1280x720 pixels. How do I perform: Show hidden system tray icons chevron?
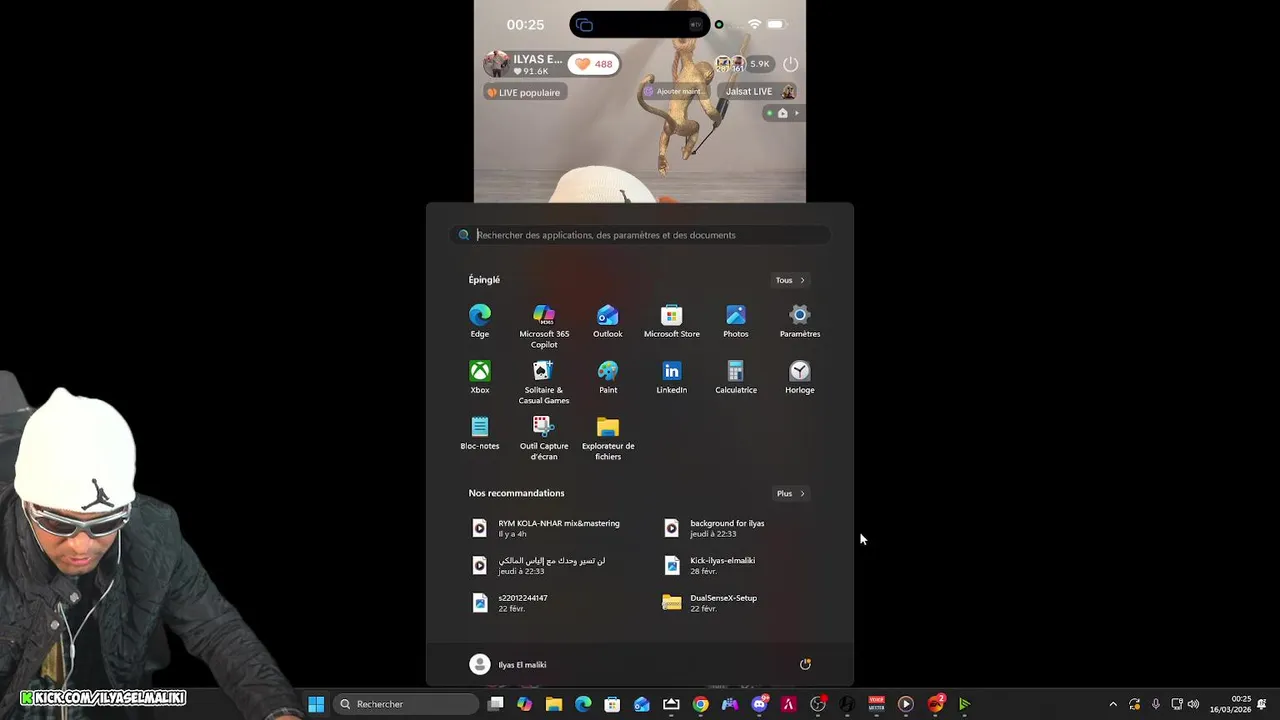click(x=1113, y=704)
